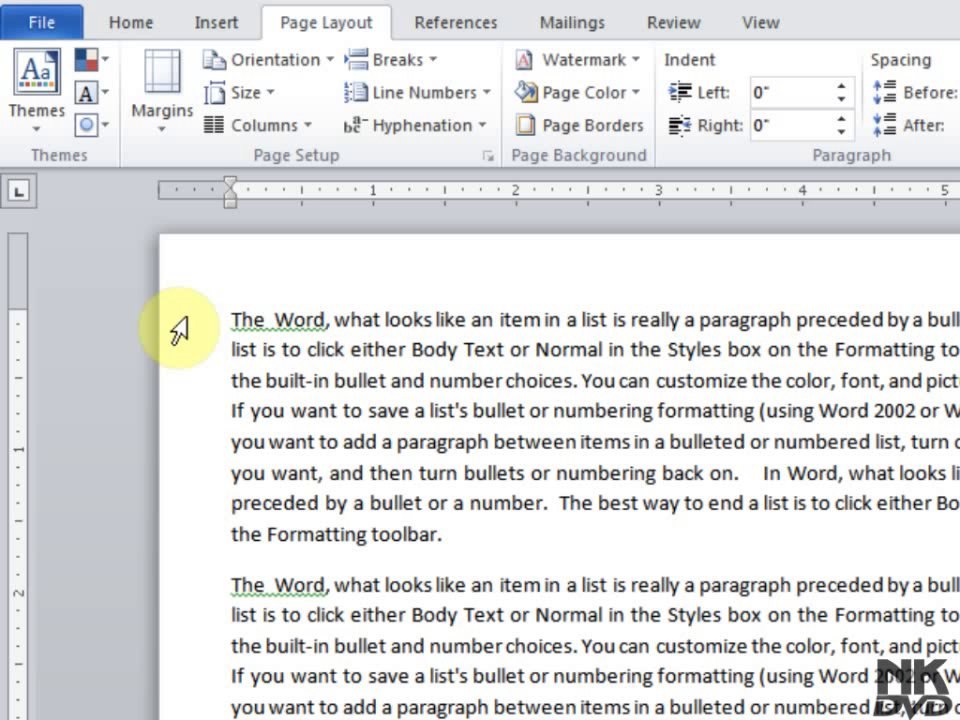Click the vertical ruler
This screenshot has height=720, width=960.
pyautogui.click(x=18, y=476)
